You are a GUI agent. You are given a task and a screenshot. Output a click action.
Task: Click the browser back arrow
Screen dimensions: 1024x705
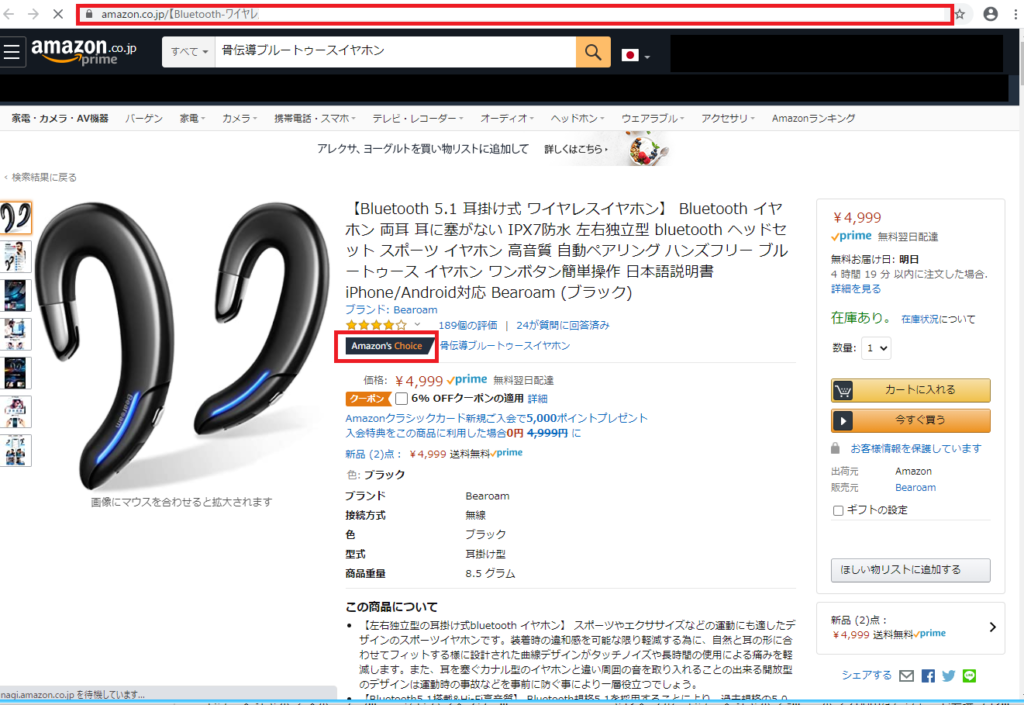8,14
